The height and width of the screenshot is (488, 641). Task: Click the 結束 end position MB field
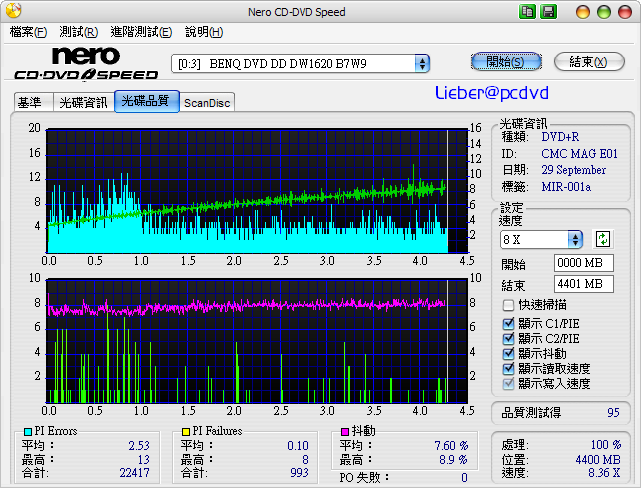583,284
